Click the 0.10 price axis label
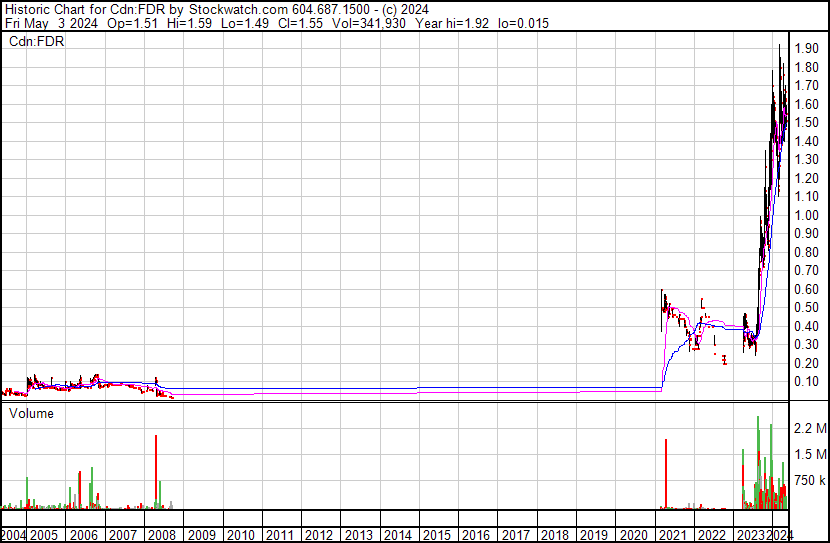 click(807, 382)
